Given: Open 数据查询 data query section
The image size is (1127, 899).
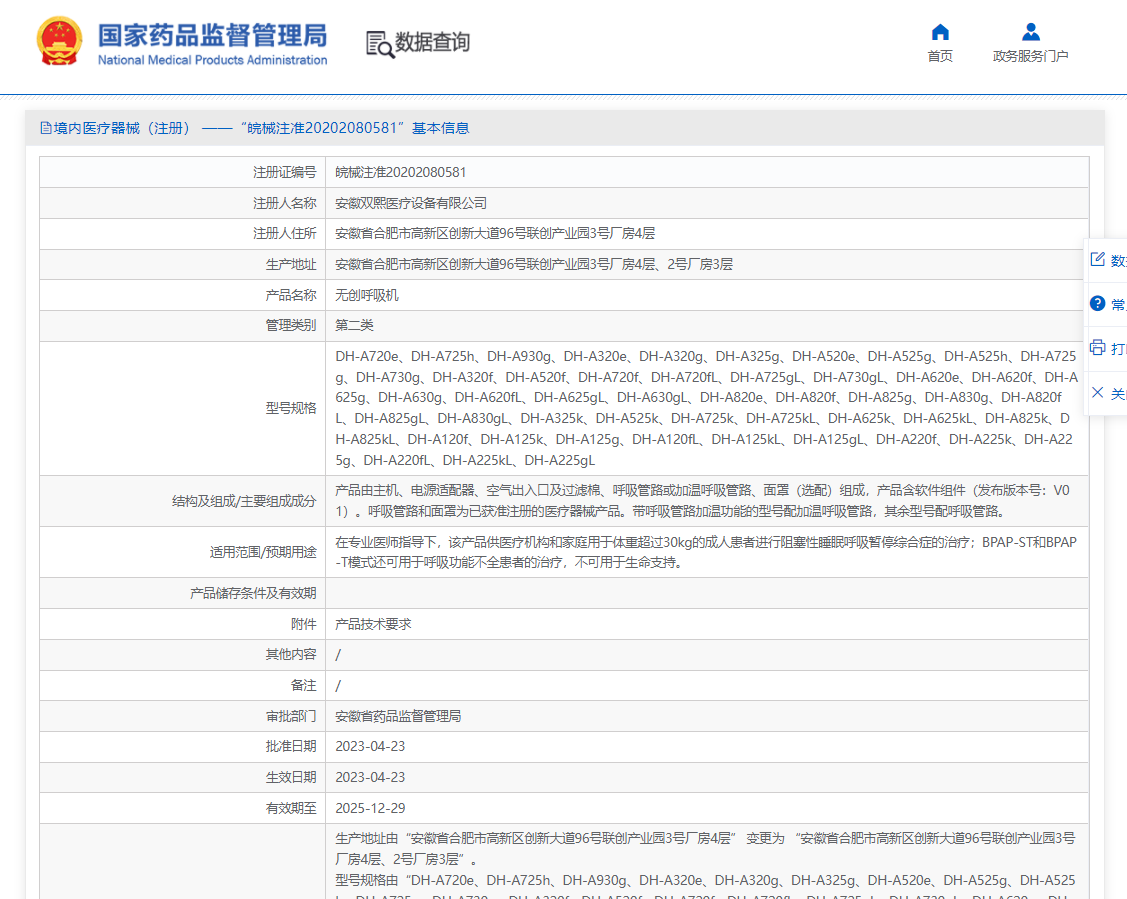Looking at the screenshot, I should pos(418,43).
